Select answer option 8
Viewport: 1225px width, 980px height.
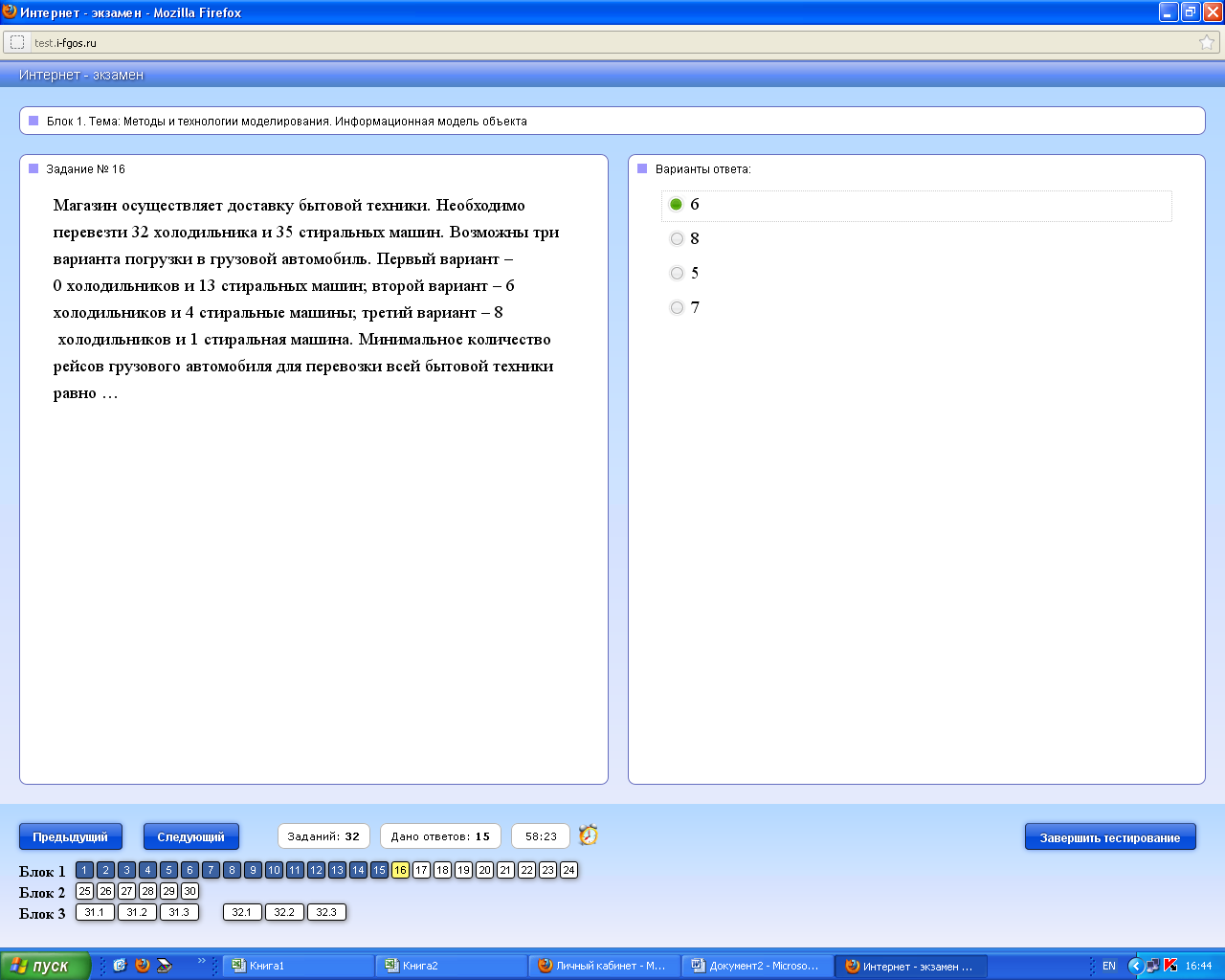point(677,239)
